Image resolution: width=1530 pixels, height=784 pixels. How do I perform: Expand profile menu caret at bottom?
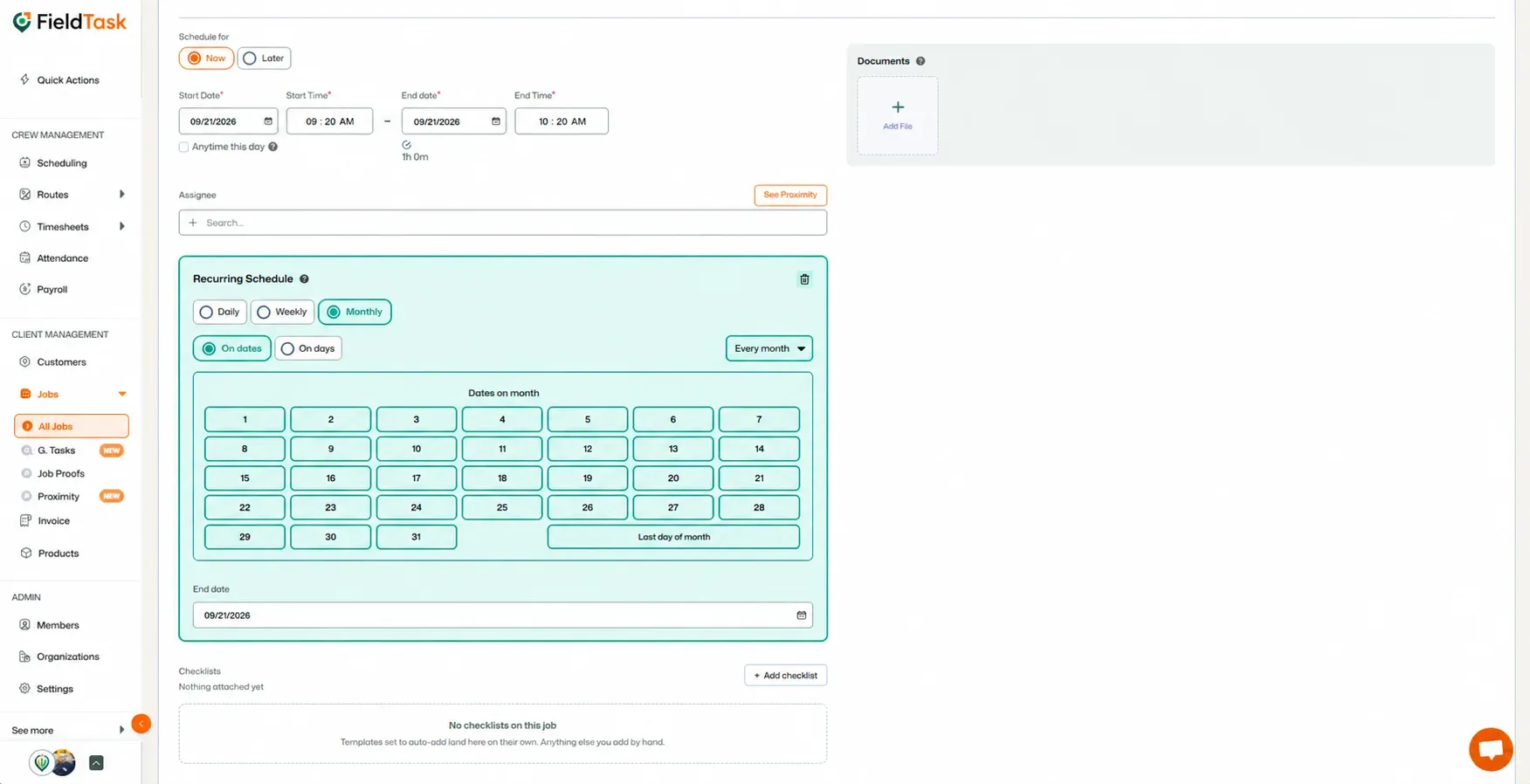click(97, 763)
